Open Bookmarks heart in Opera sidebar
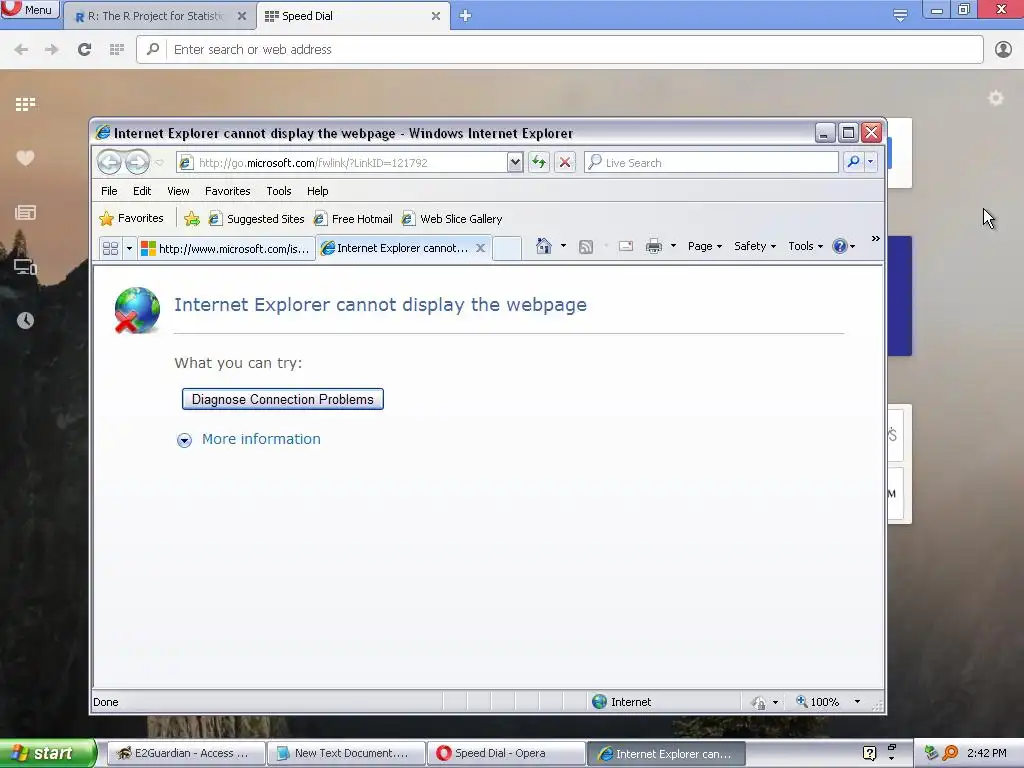The width and height of the screenshot is (1024, 768). tap(25, 158)
